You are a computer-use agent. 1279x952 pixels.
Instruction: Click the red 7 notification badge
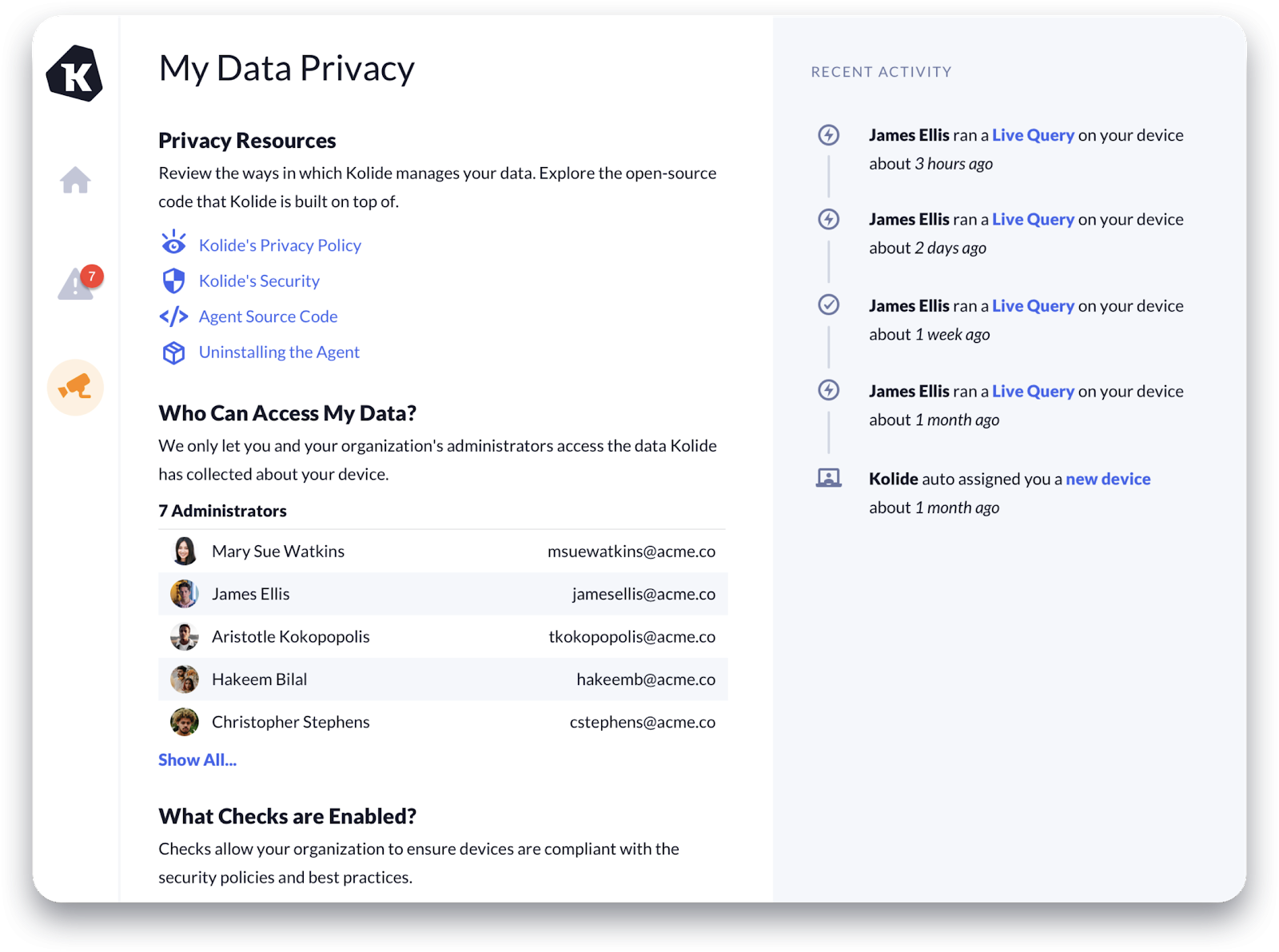92,276
